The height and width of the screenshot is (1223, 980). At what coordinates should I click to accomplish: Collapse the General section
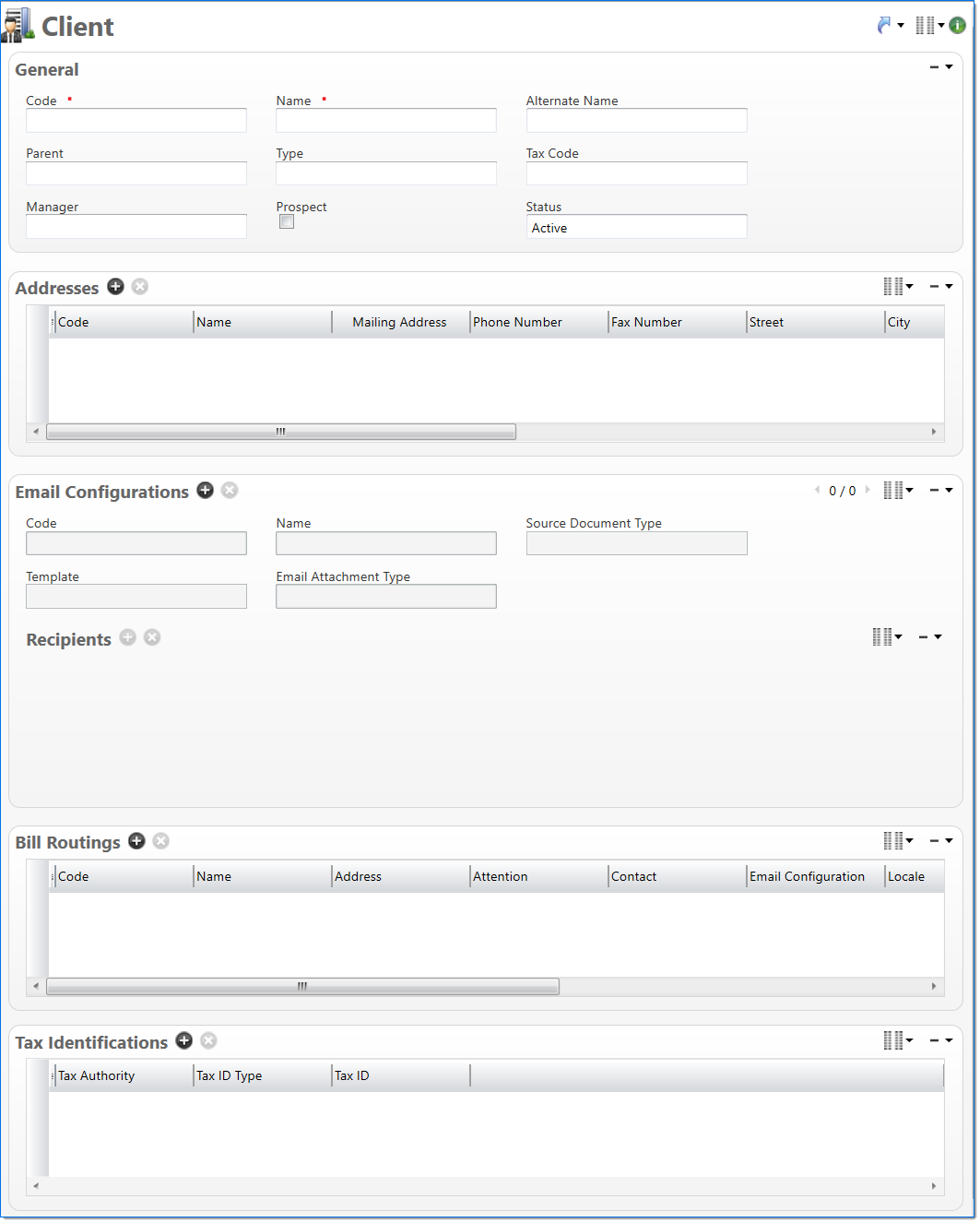[x=935, y=67]
